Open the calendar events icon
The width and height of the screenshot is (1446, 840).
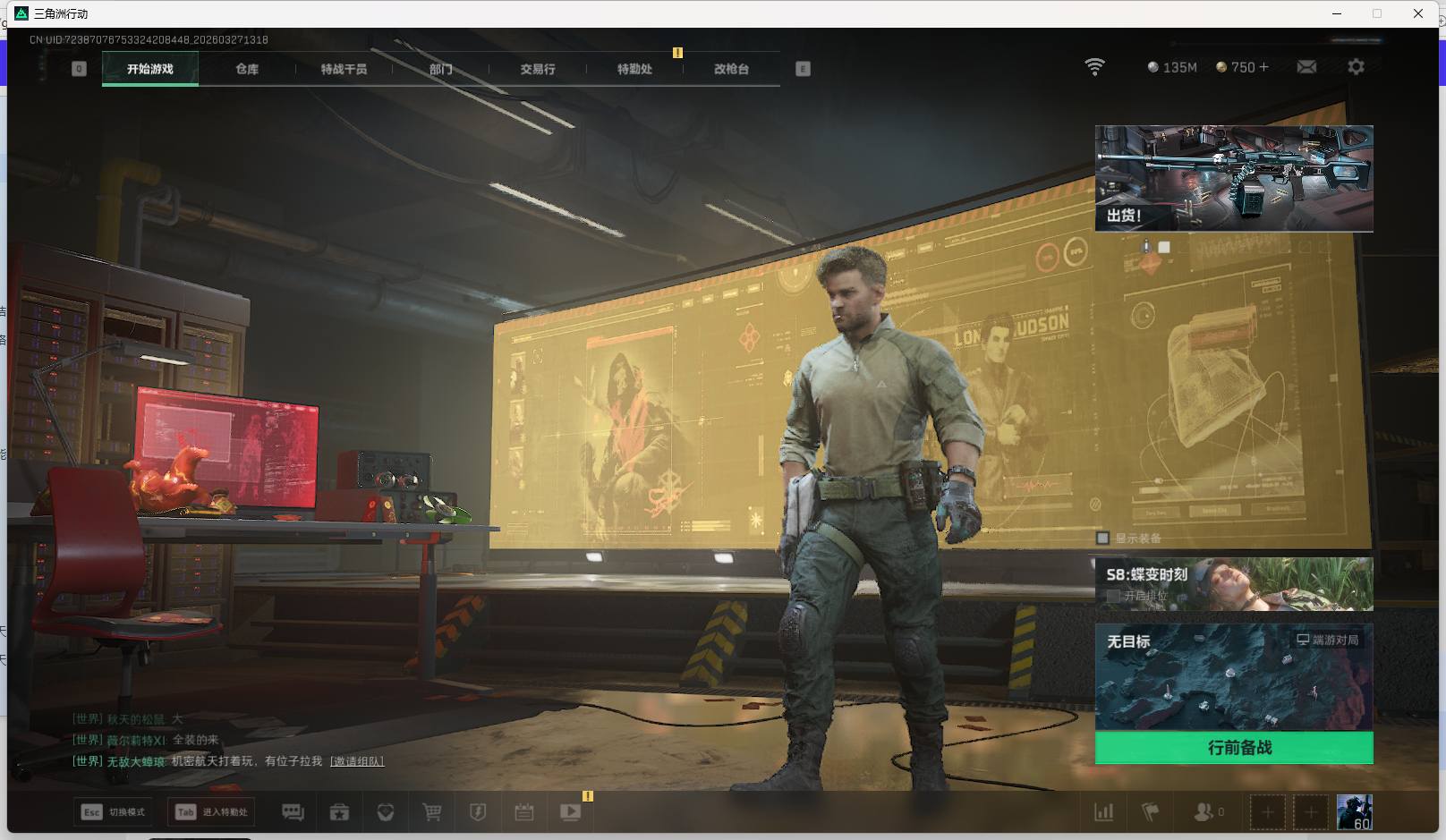524,812
